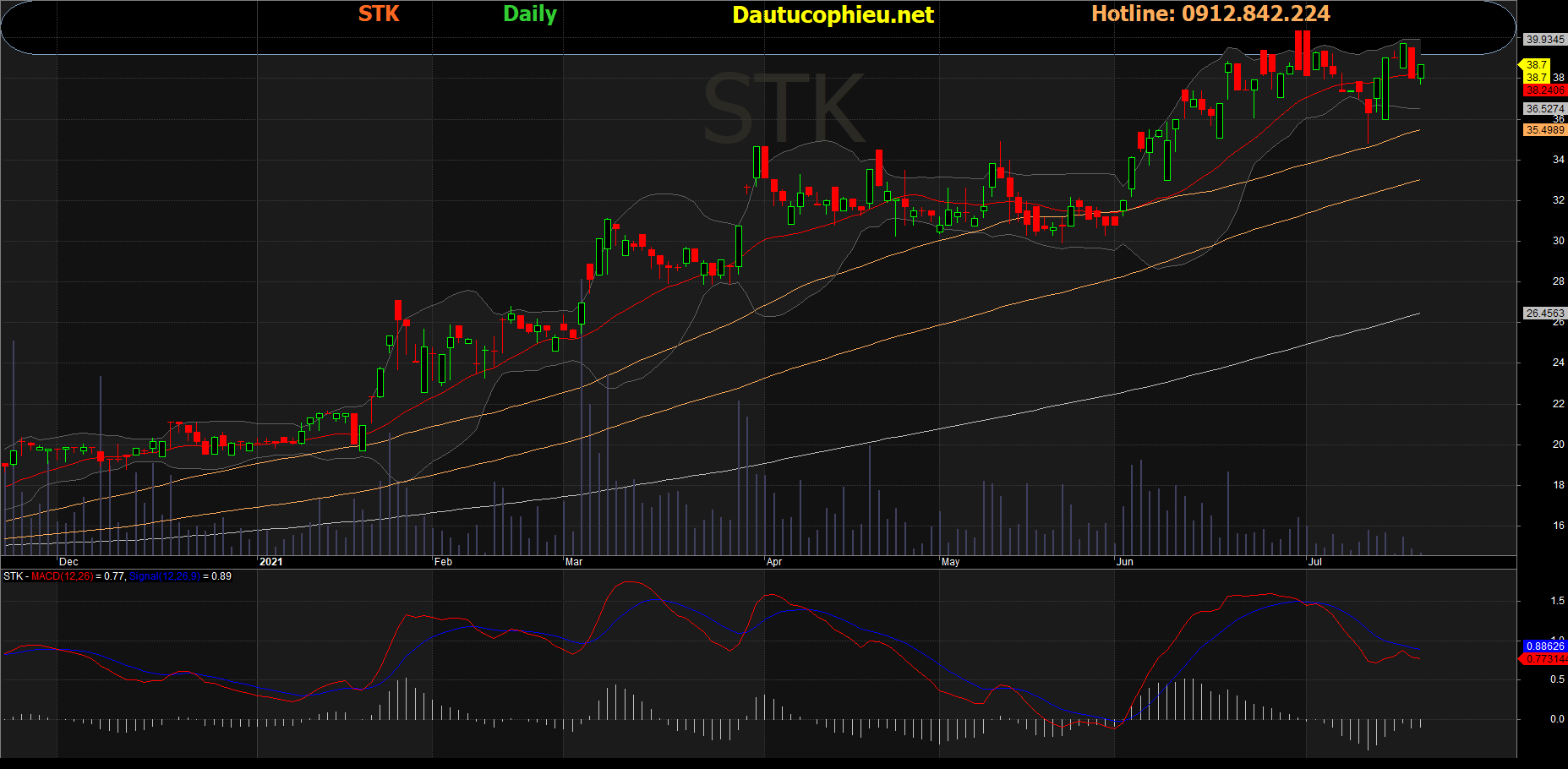Screen dimensions: 1568x769
Task: Click the Dautucophieu.net website title
Action: tap(832, 15)
